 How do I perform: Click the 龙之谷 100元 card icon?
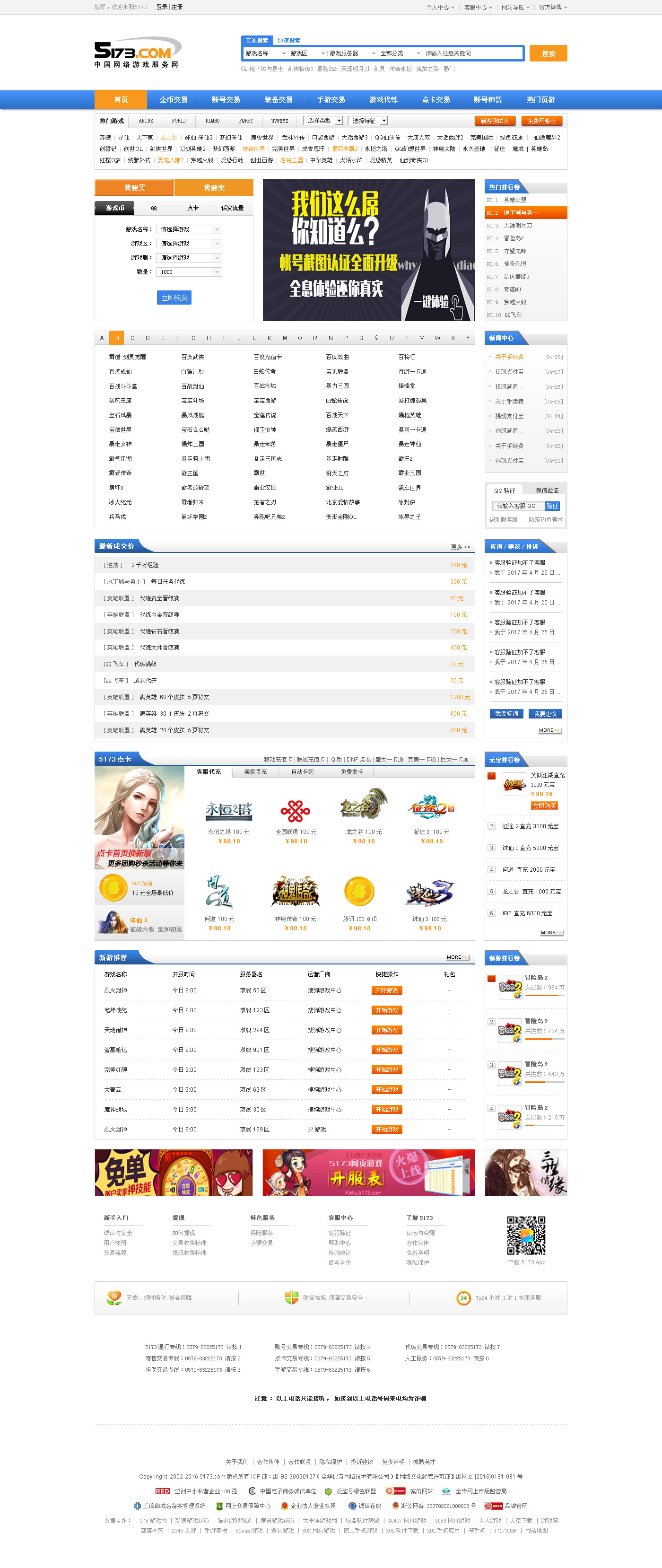tap(364, 805)
